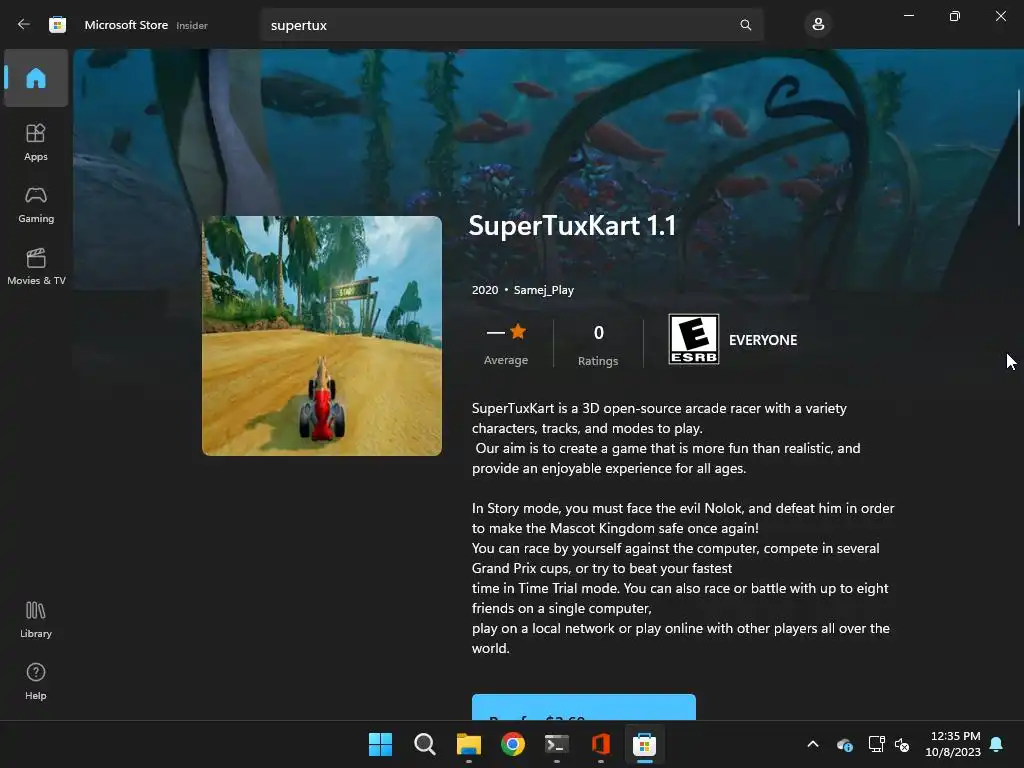Expand the hidden tray icons chevron
The height and width of the screenshot is (768, 1024).
(x=813, y=744)
